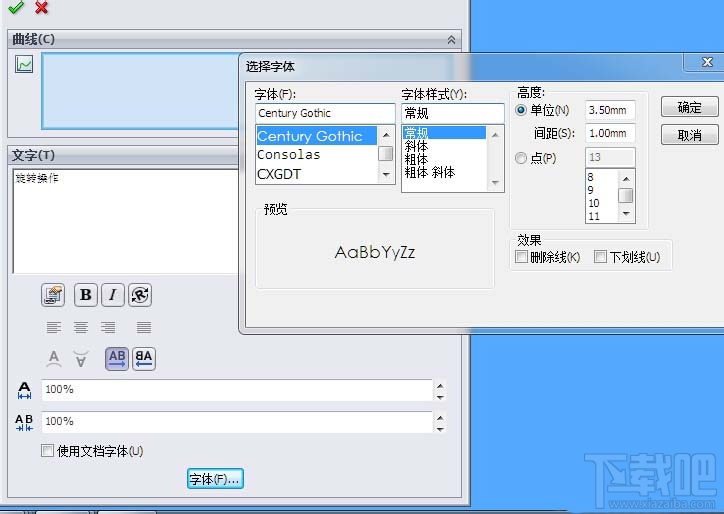Screen dimensions: 724x514
Task: Center align the text
Action: coord(81,327)
